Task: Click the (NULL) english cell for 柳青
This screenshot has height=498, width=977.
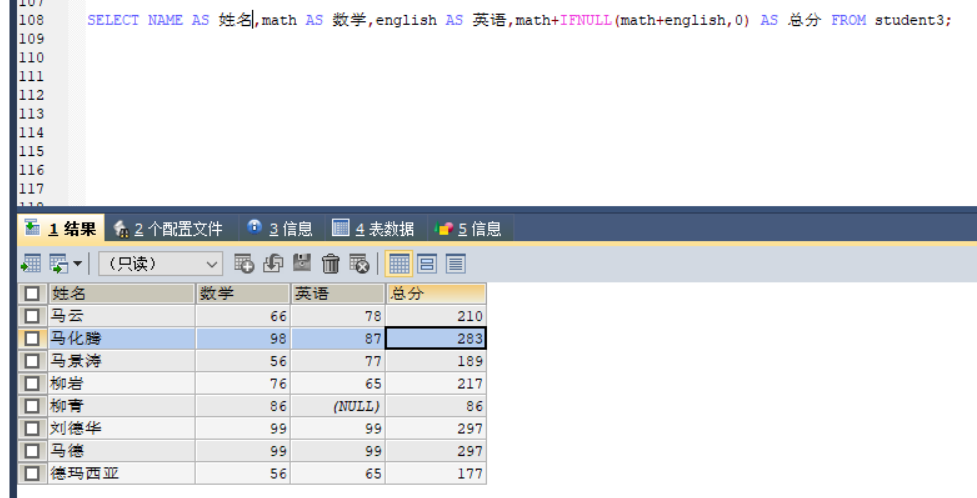Action: (338, 406)
